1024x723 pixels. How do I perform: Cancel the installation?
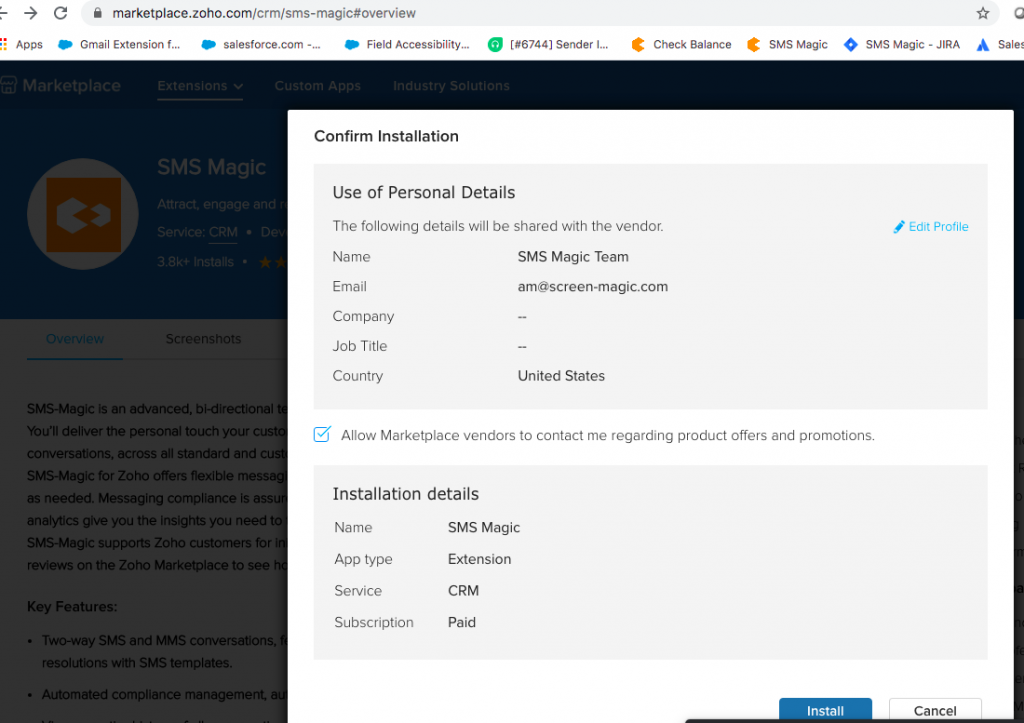pos(935,709)
